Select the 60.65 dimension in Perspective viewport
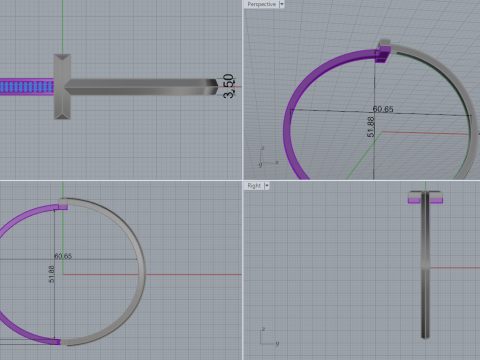Screen dimensions: 480x360 (383, 109)
